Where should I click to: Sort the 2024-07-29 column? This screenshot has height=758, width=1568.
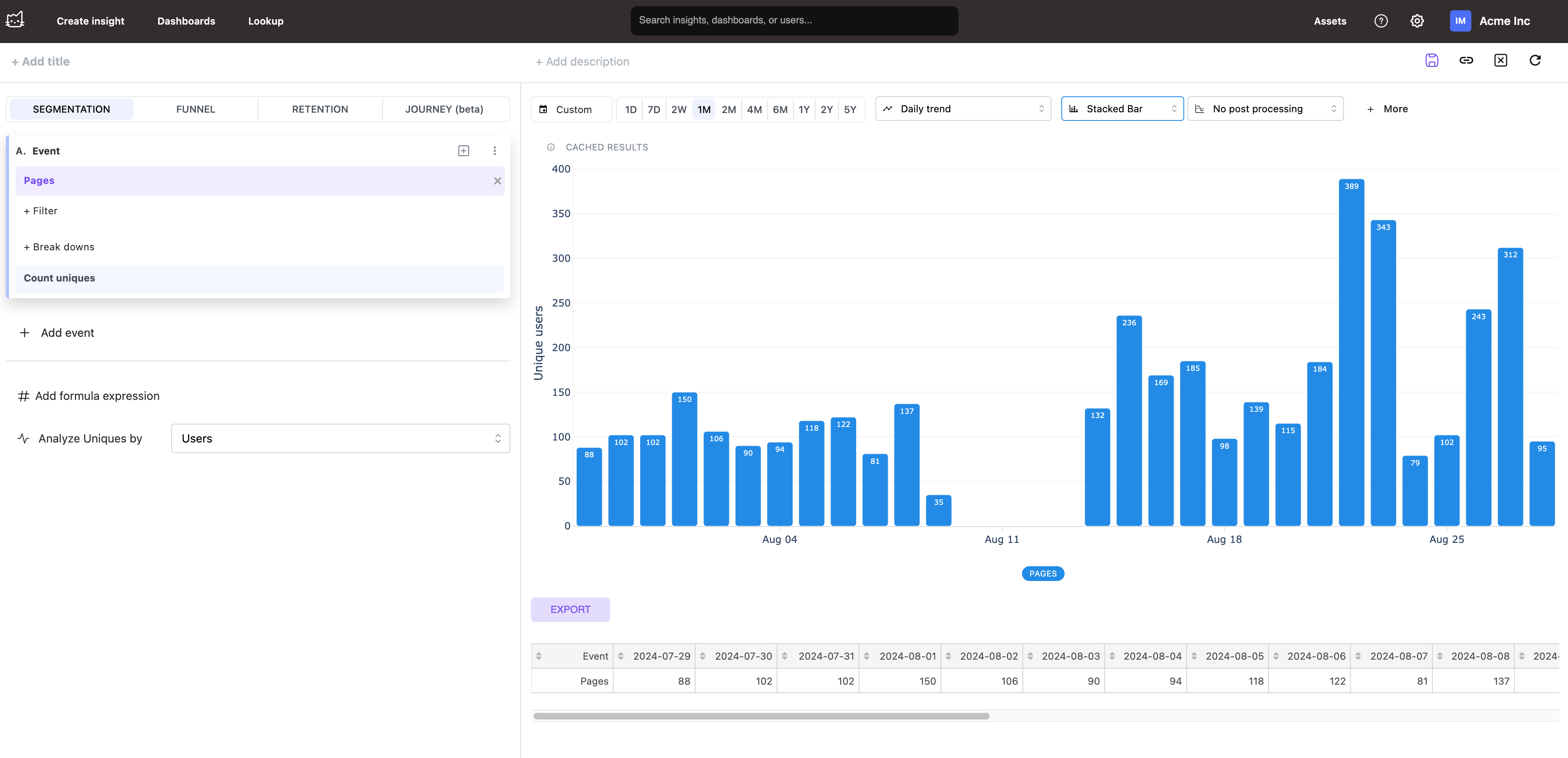[621, 656]
